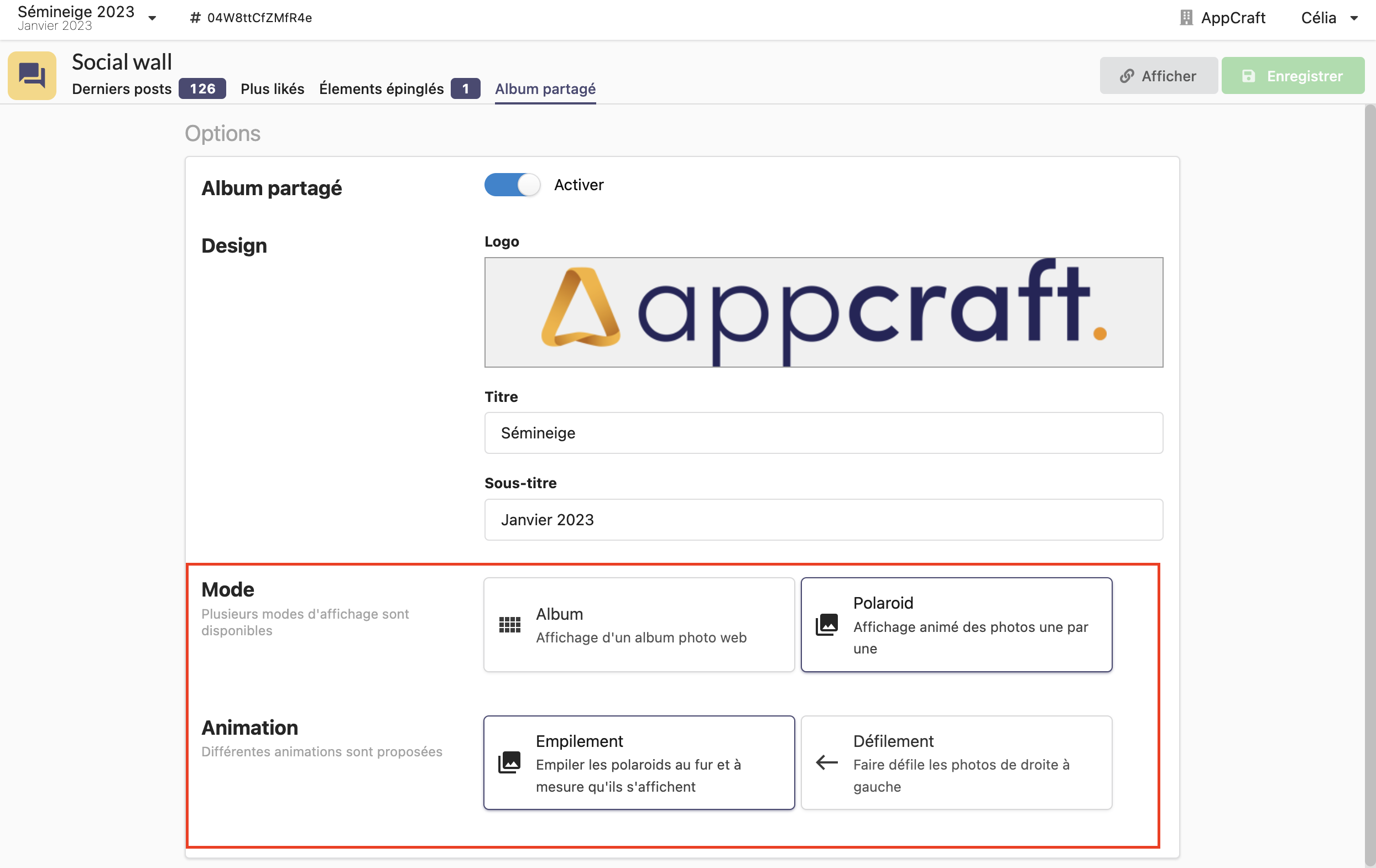Click the Empilement stacking icon

[x=511, y=762]
